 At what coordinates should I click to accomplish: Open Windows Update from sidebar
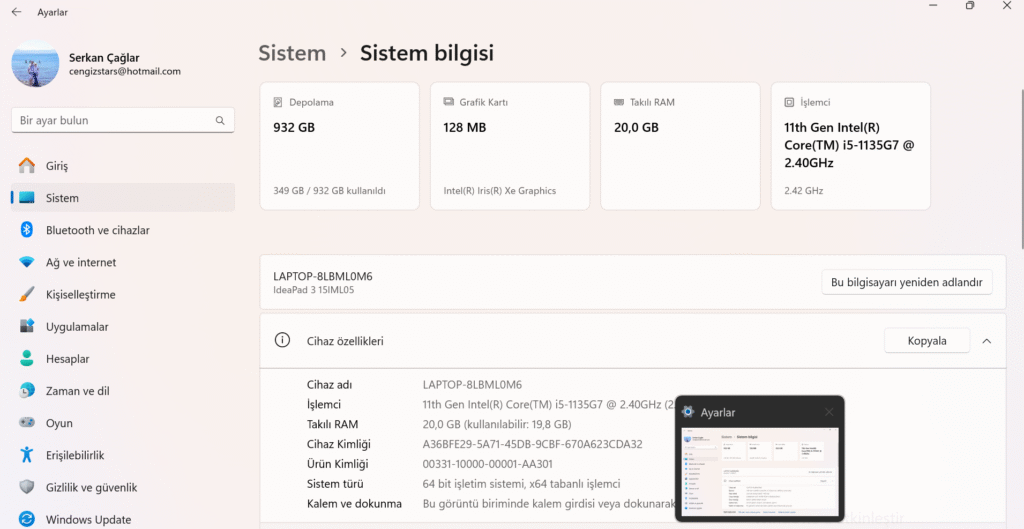(x=88, y=520)
